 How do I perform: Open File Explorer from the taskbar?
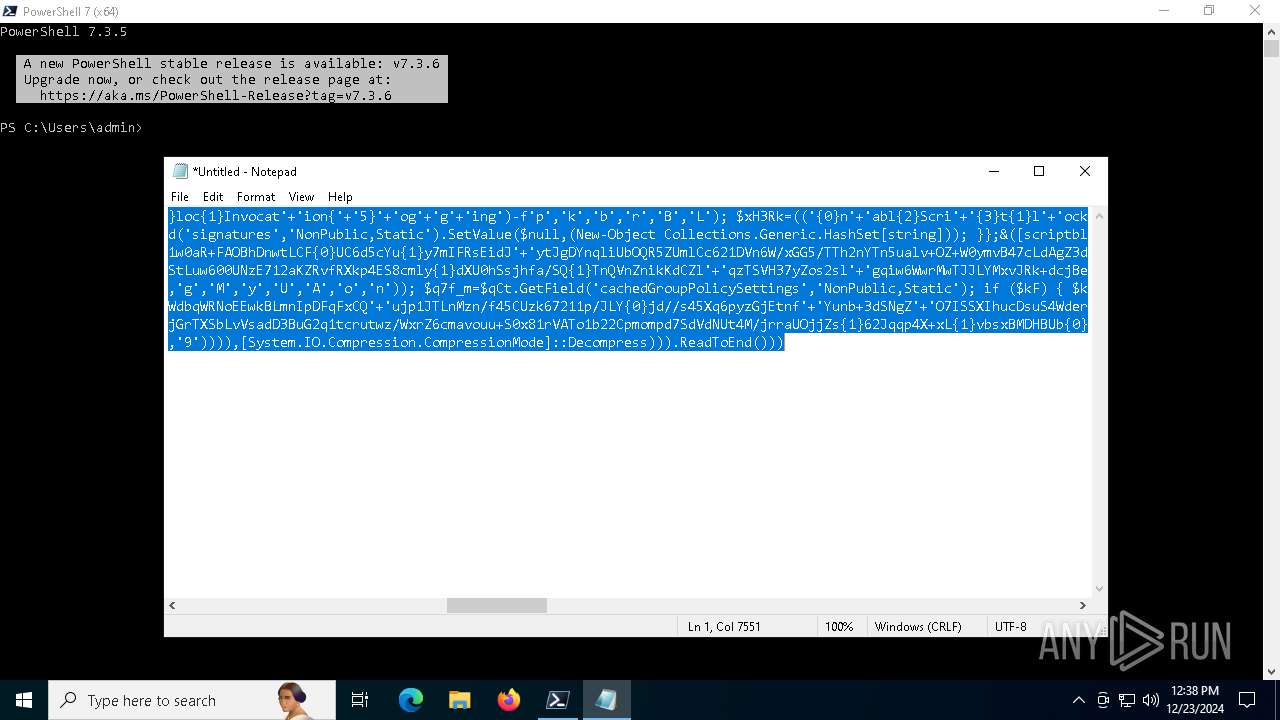459,700
